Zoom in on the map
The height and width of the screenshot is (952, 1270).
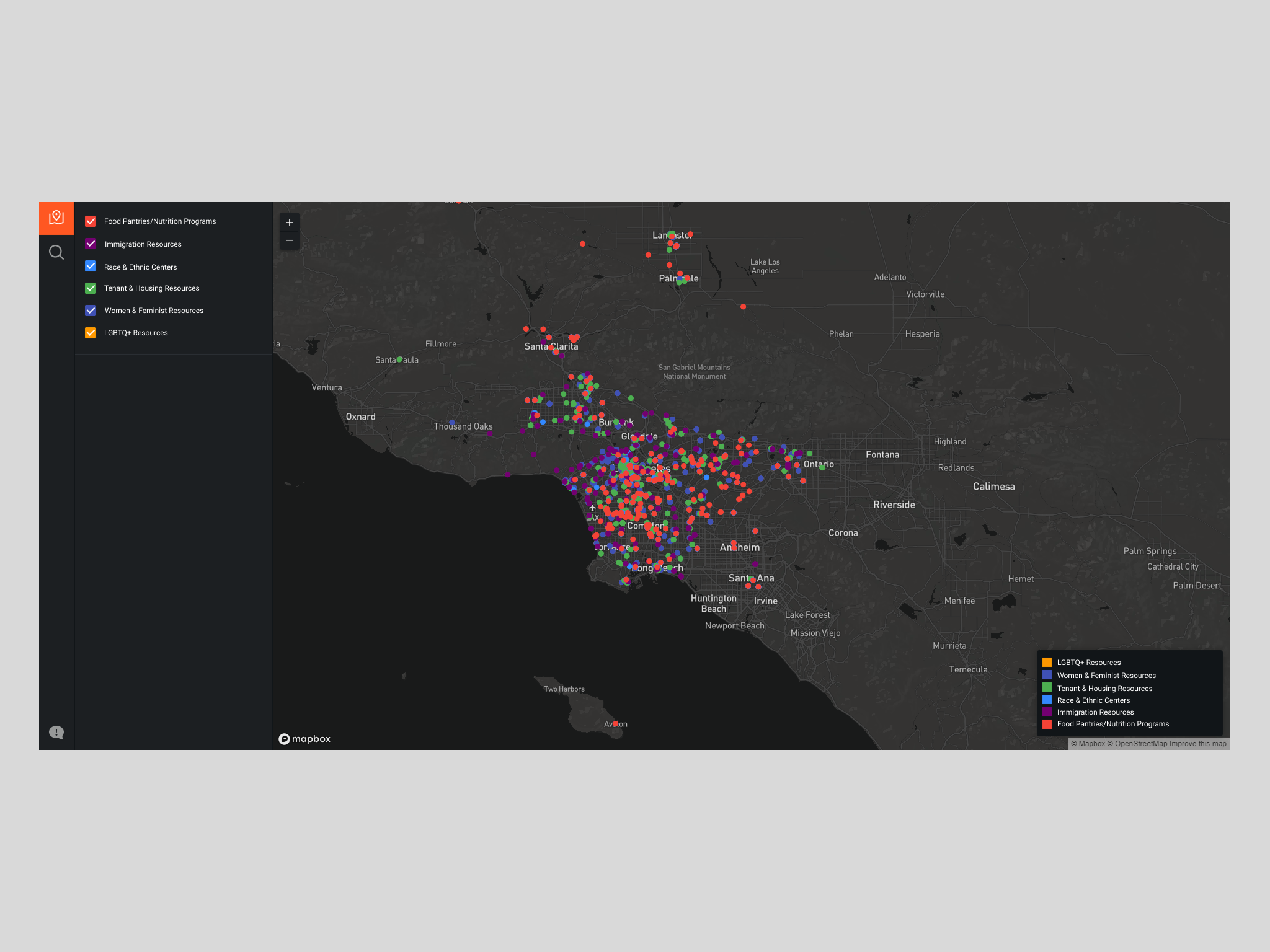pos(290,223)
